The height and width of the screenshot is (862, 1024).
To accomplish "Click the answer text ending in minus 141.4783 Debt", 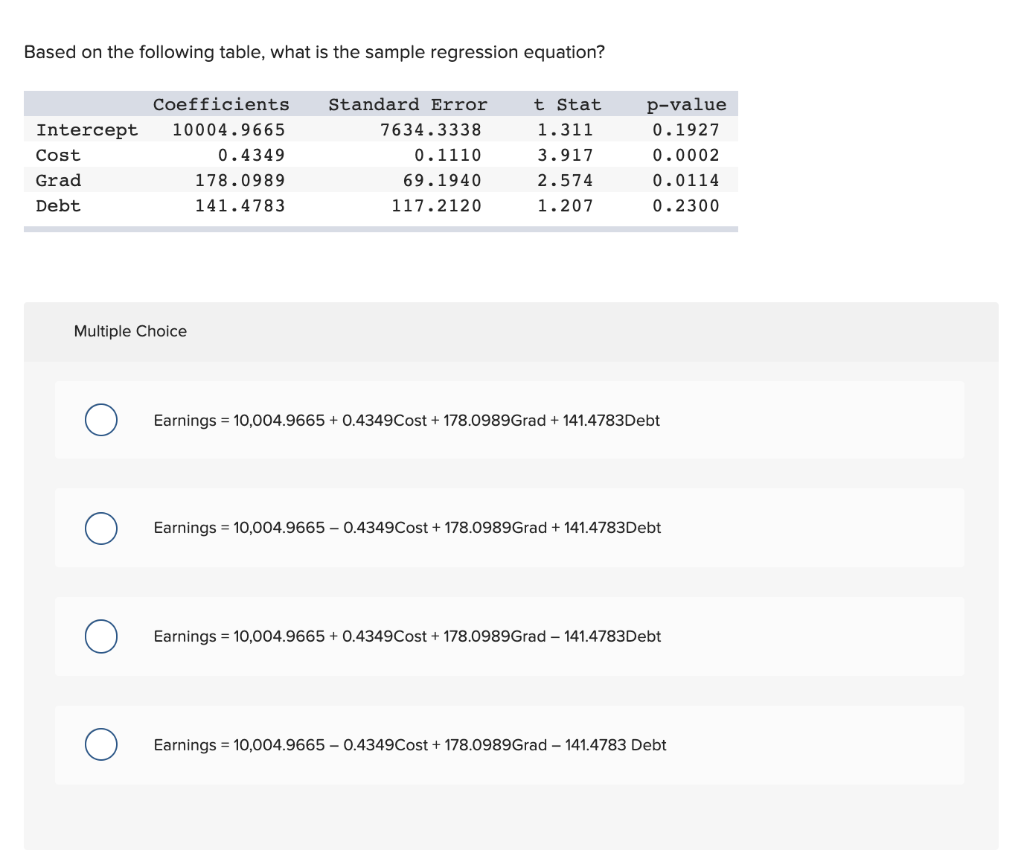I will (410, 745).
